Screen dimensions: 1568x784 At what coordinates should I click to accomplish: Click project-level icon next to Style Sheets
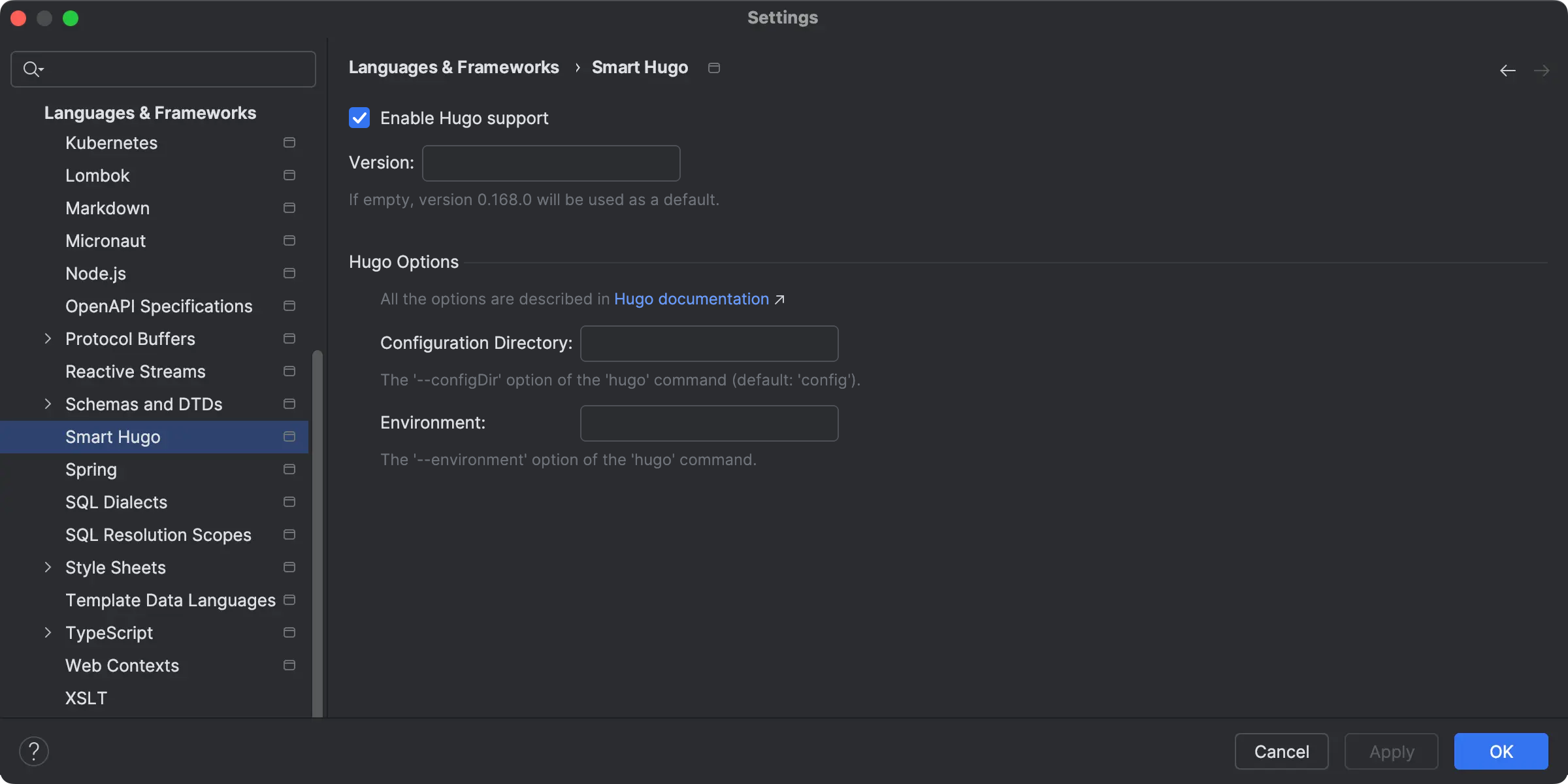pos(289,567)
